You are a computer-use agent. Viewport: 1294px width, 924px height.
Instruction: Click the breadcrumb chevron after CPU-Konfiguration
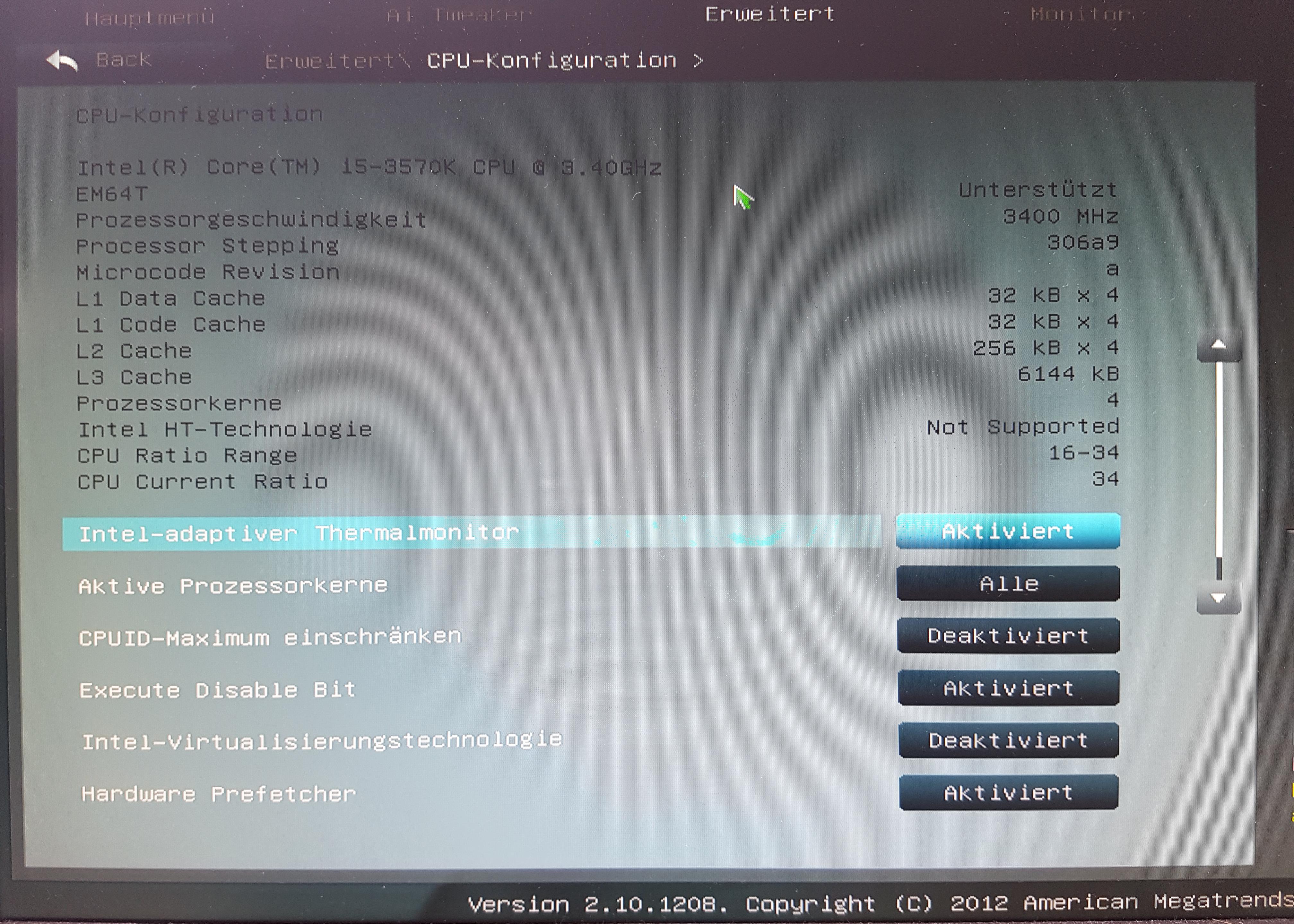tap(698, 60)
